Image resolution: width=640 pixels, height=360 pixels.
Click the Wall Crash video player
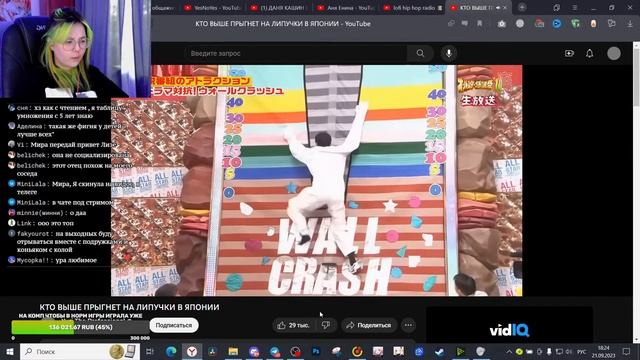coord(316,180)
